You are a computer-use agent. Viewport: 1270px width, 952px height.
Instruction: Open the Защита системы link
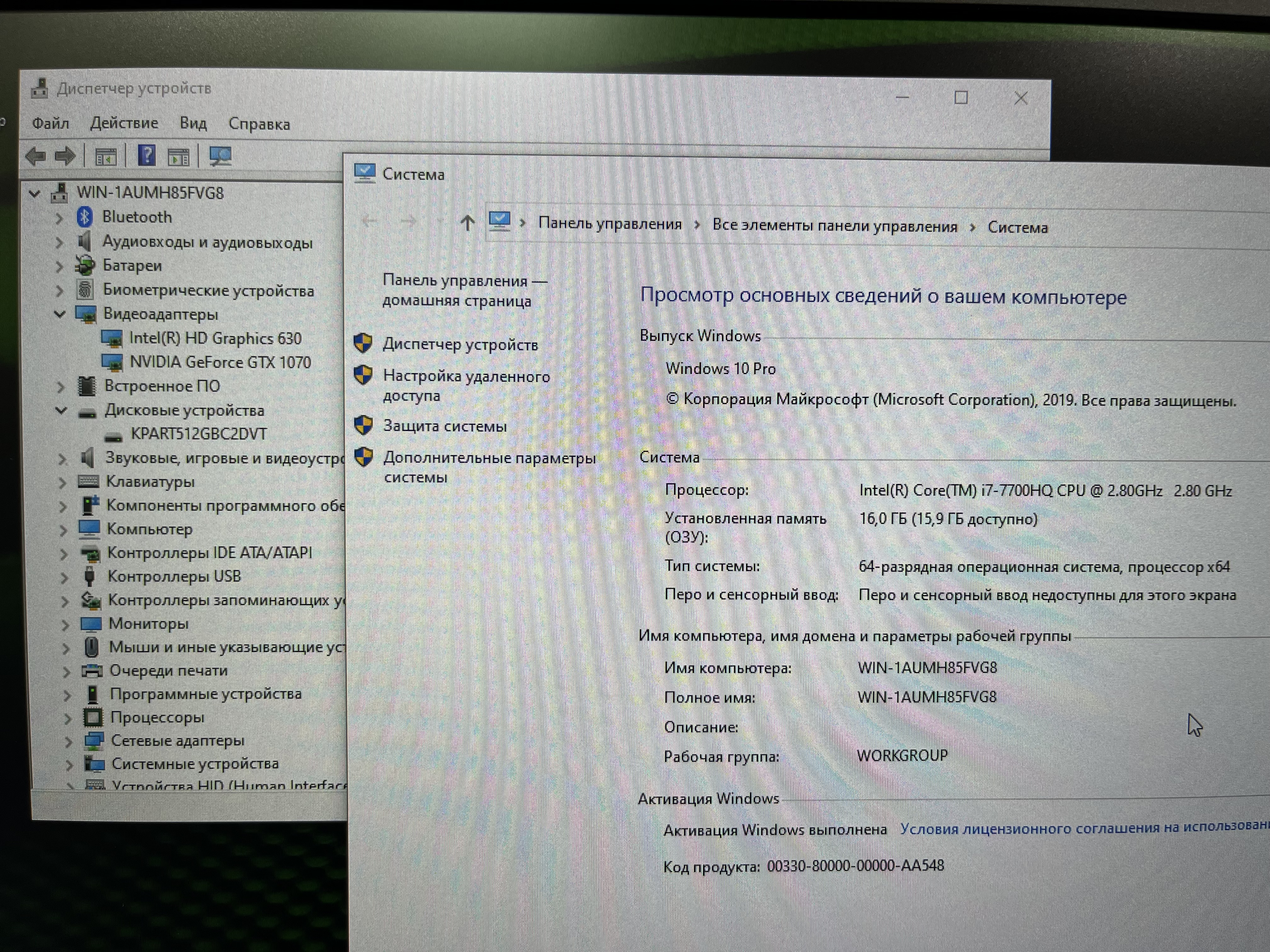click(x=445, y=426)
